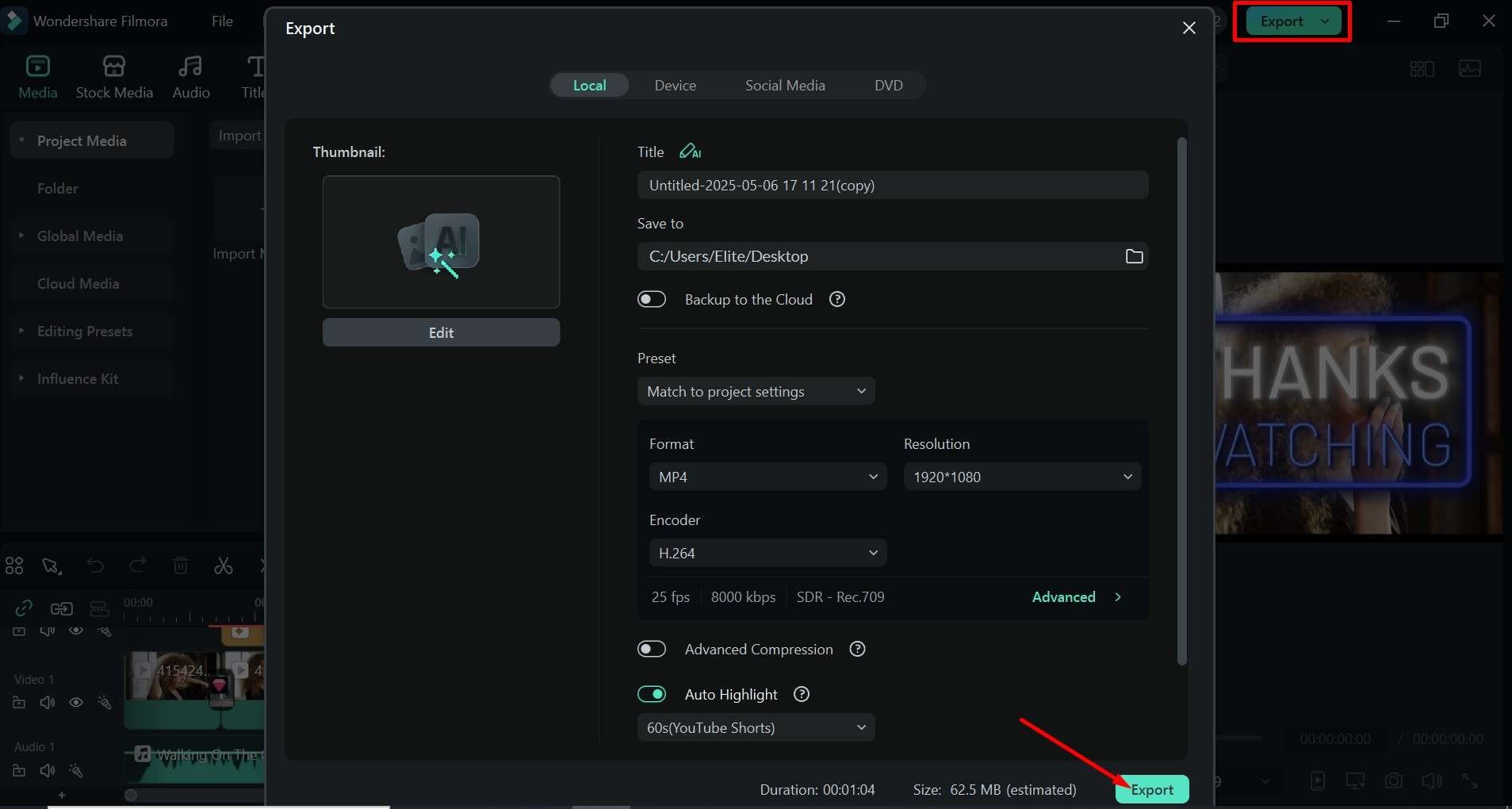Open the Audio library
This screenshot has width=1512, height=809.
click(x=191, y=77)
